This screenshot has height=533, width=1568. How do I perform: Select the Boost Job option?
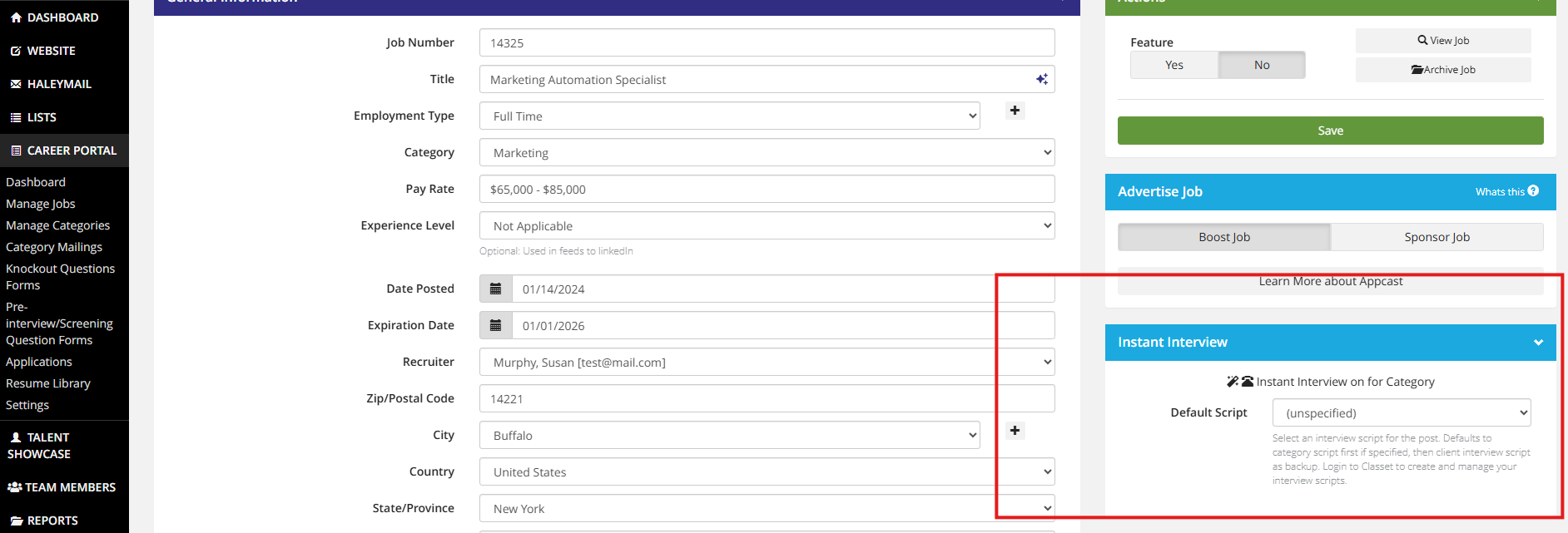[1224, 237]
